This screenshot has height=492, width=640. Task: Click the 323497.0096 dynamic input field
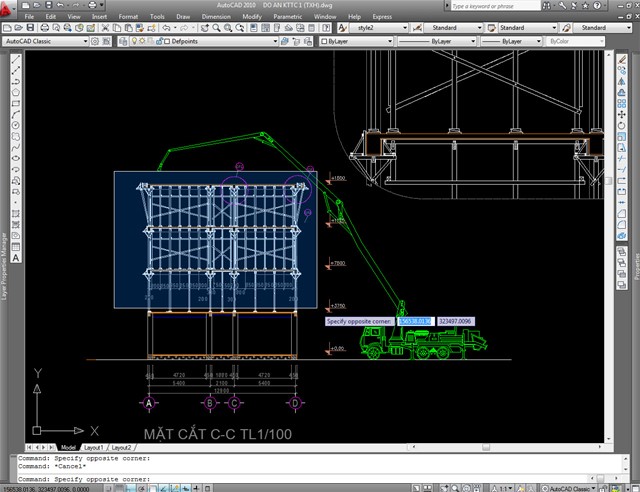pyautogui.click(x=455, y=321)
